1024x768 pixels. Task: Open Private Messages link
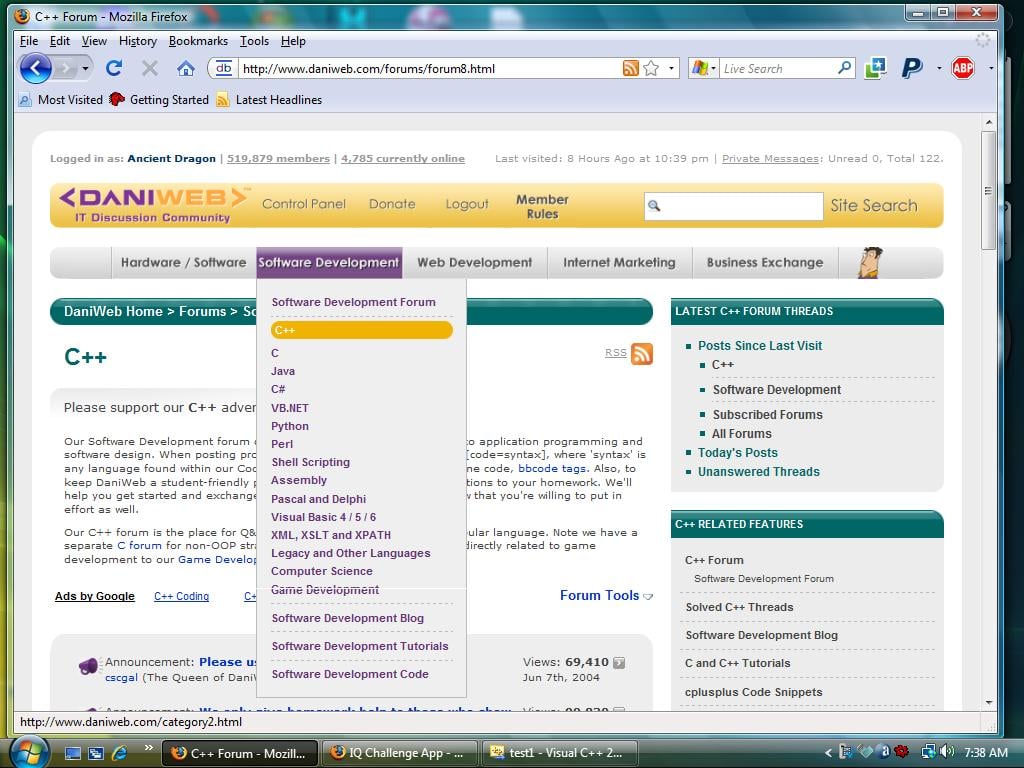click(770, 159)
